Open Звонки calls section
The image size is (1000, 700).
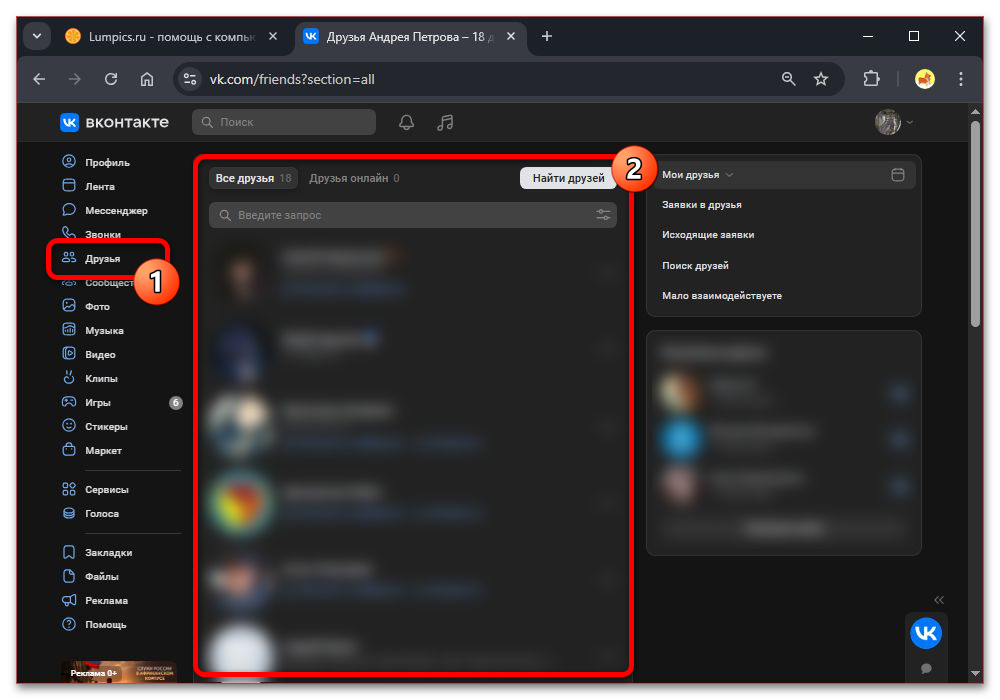tap(91, 234)
